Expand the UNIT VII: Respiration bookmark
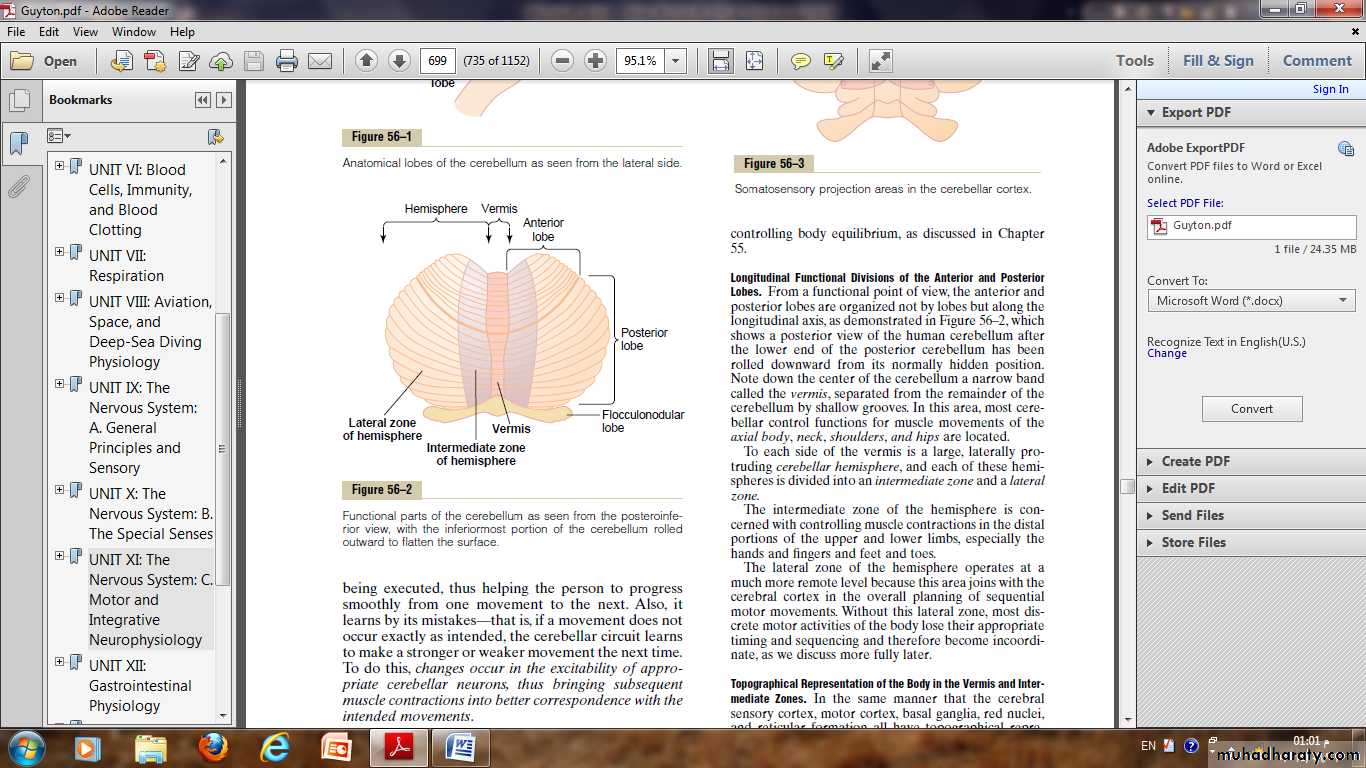Viewport: 1366px width, 768px height. (60, 252)
